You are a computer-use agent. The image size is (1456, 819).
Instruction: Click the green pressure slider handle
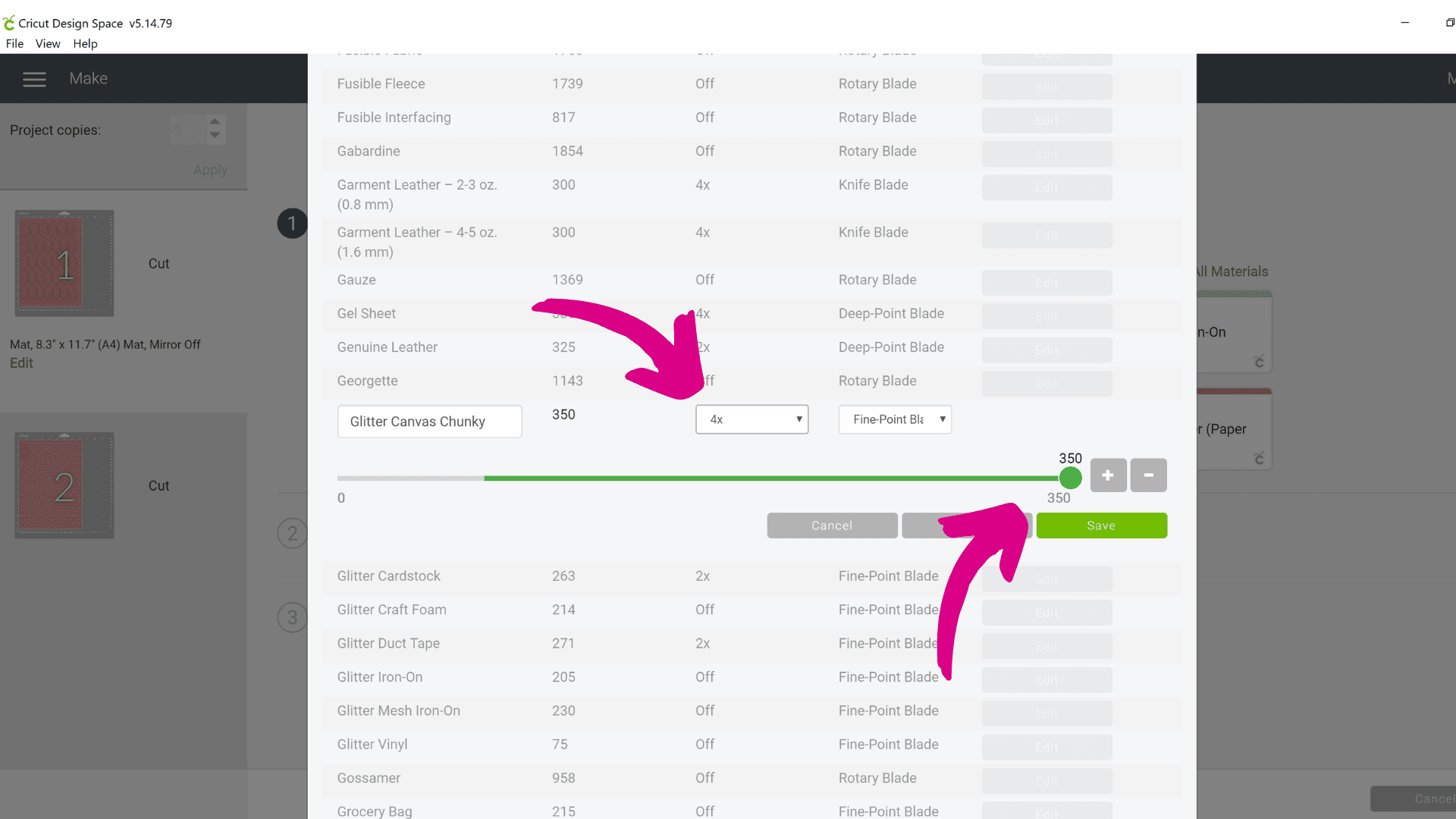pos(1070,478)
